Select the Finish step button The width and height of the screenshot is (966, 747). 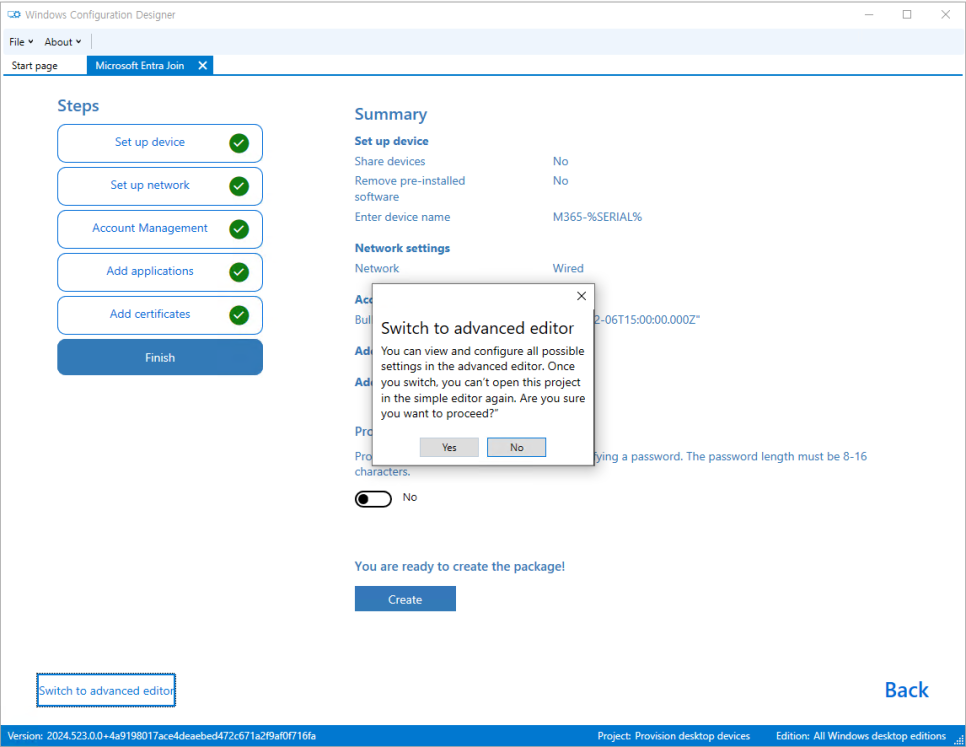(x=160, y=357)
